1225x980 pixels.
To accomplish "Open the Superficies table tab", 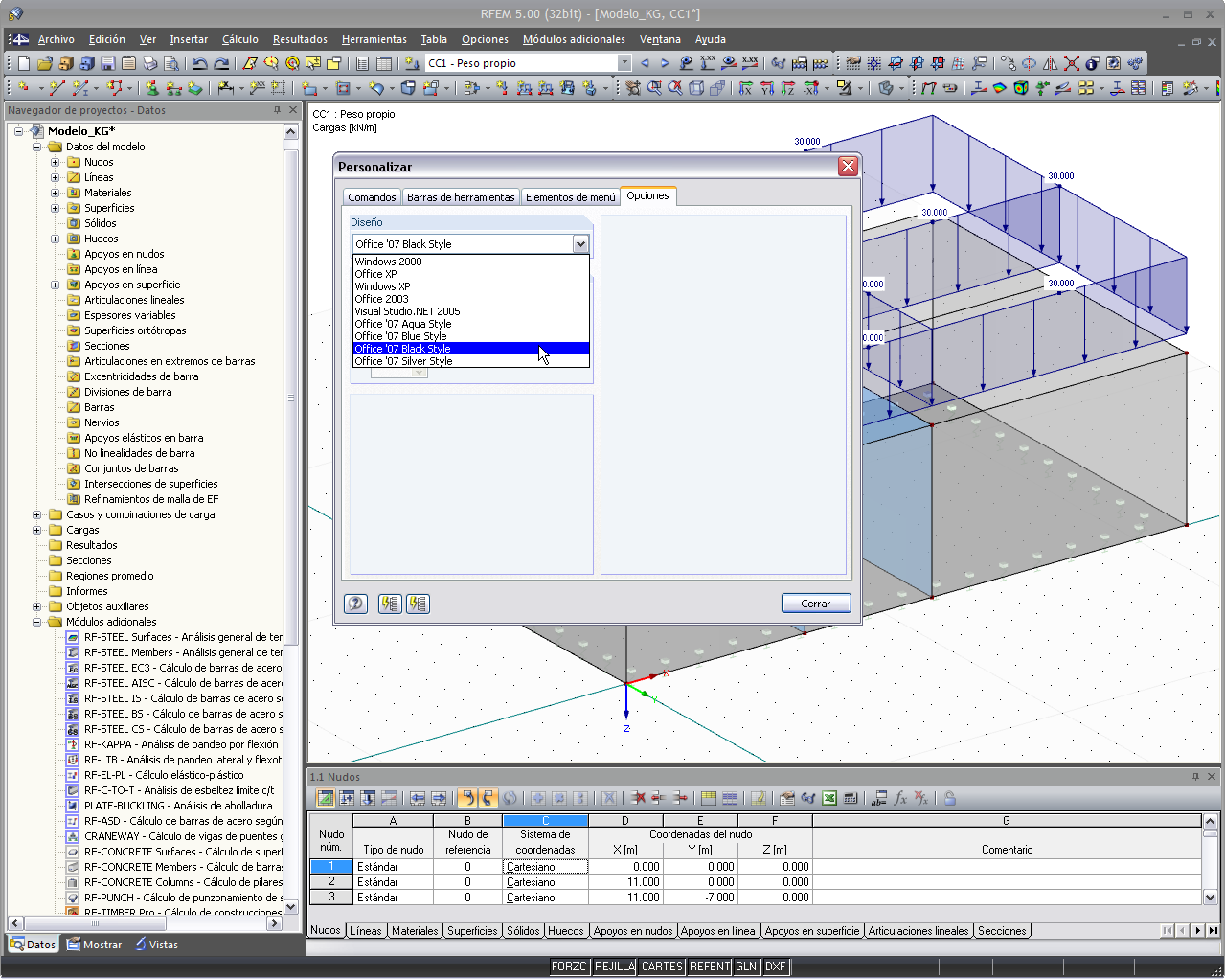I will click(x=472, y=931).
